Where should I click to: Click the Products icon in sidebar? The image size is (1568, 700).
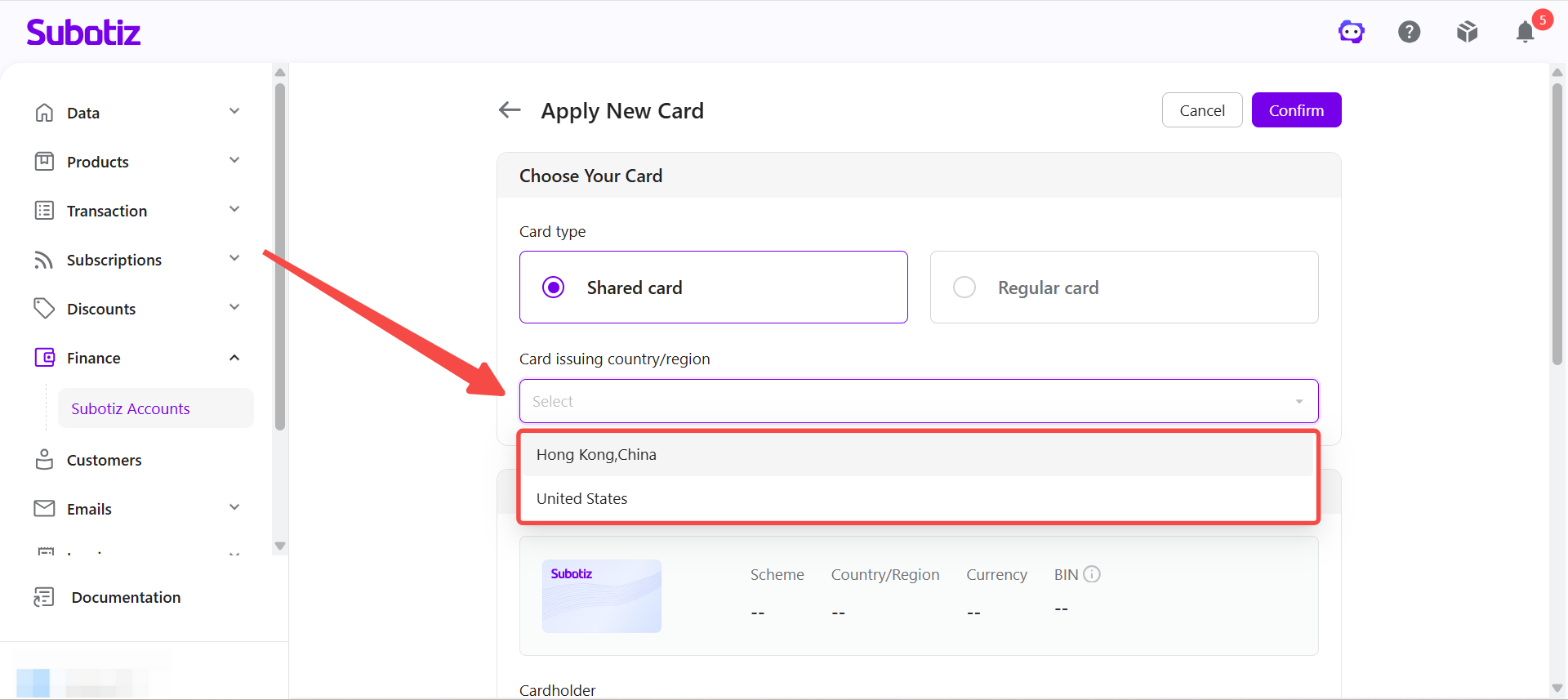tap(44, 161)
